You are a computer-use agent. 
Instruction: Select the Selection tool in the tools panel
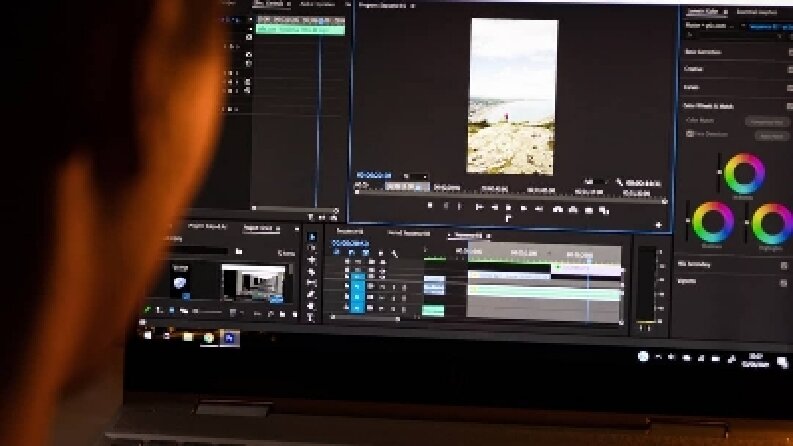pos(312,237)
